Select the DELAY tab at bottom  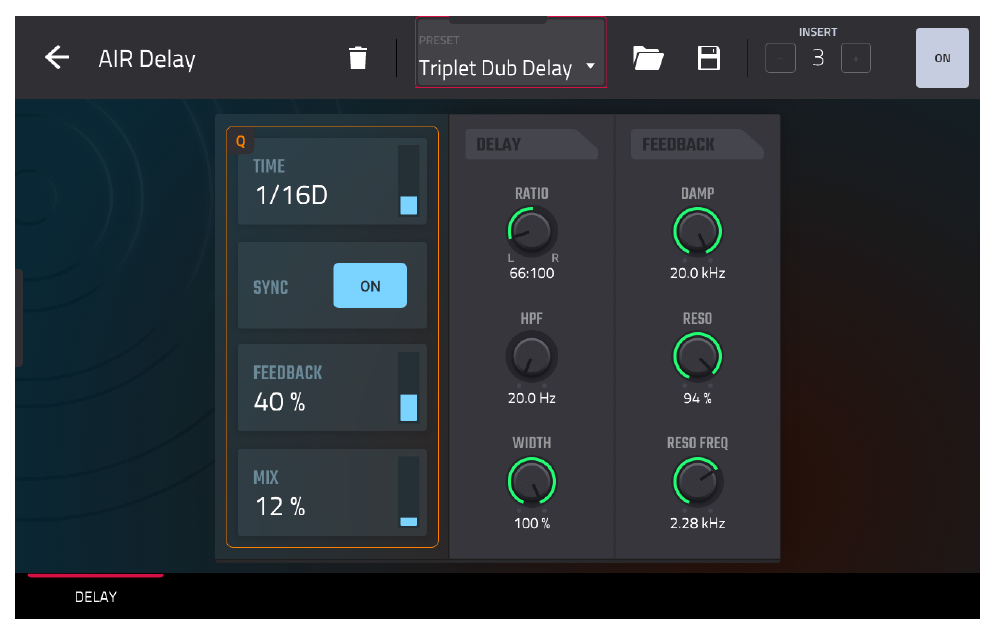click(x=96, y=596)
